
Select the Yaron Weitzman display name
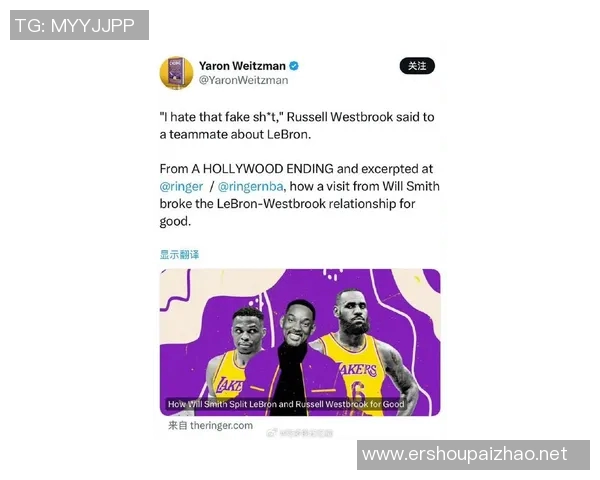tap(242, 66)
